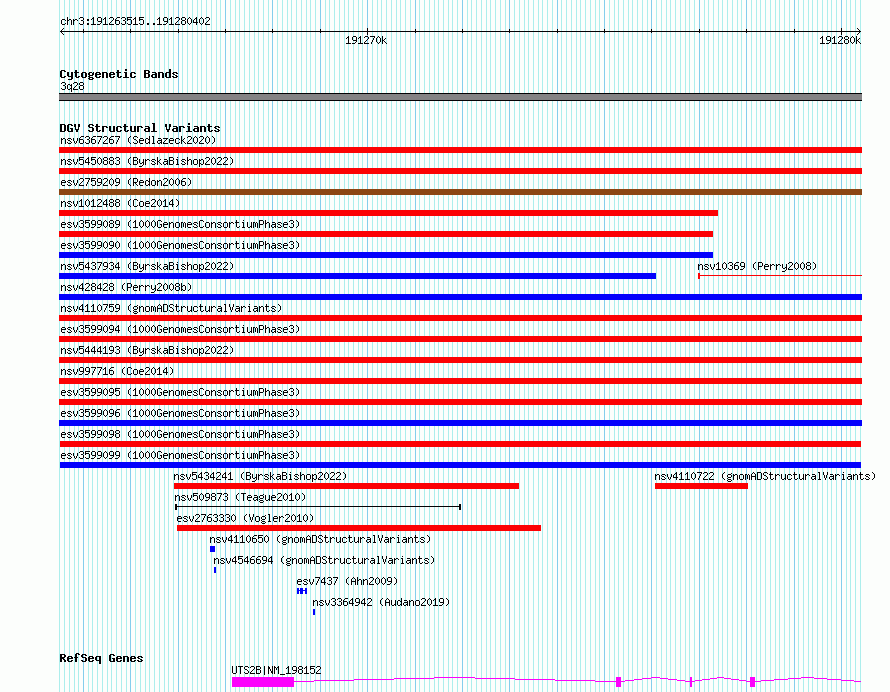Open the esv2759209 (Redon2006) variant label

click(x=126, y=182)
